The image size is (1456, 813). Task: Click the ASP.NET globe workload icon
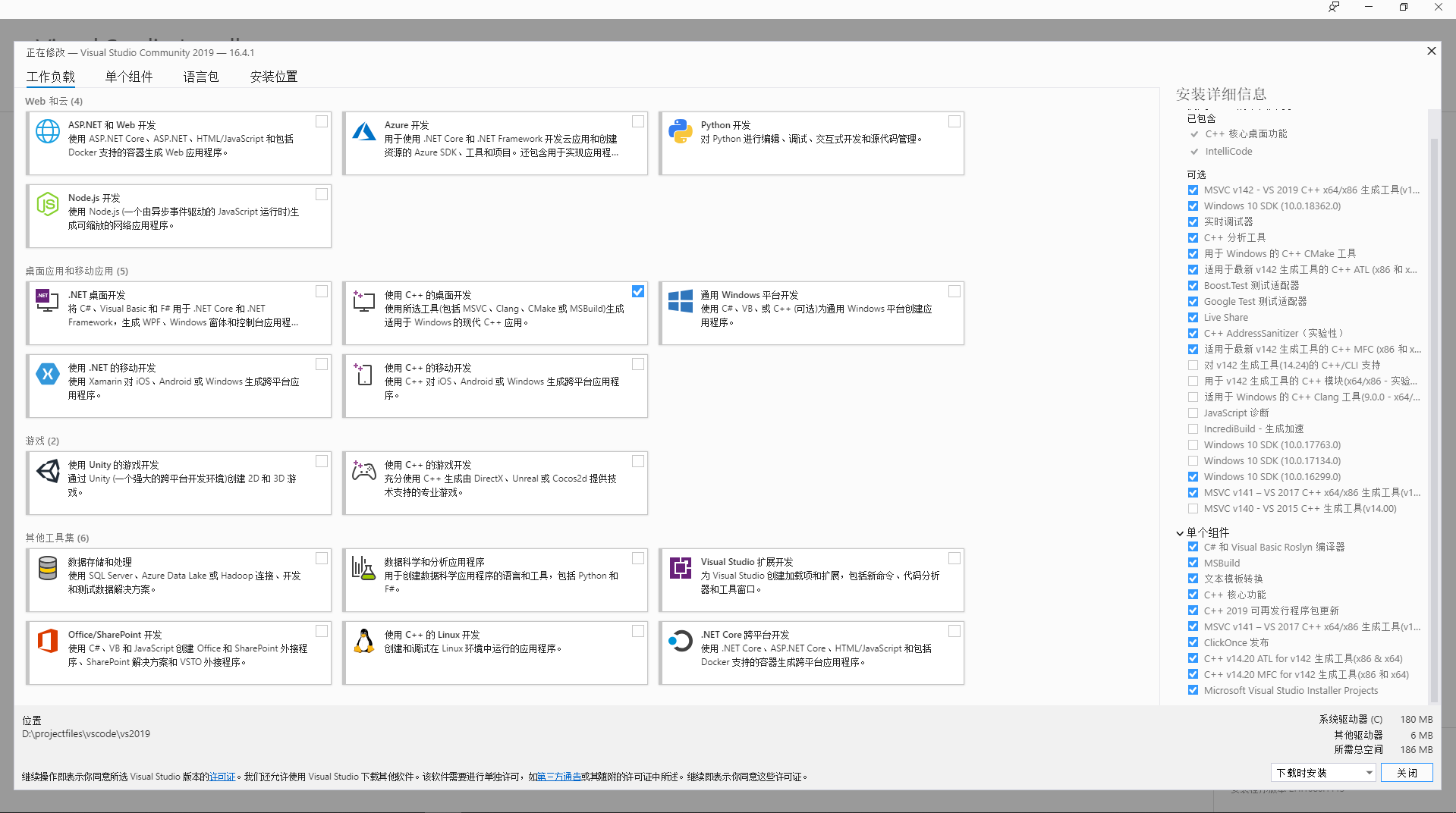pos(48,131)
